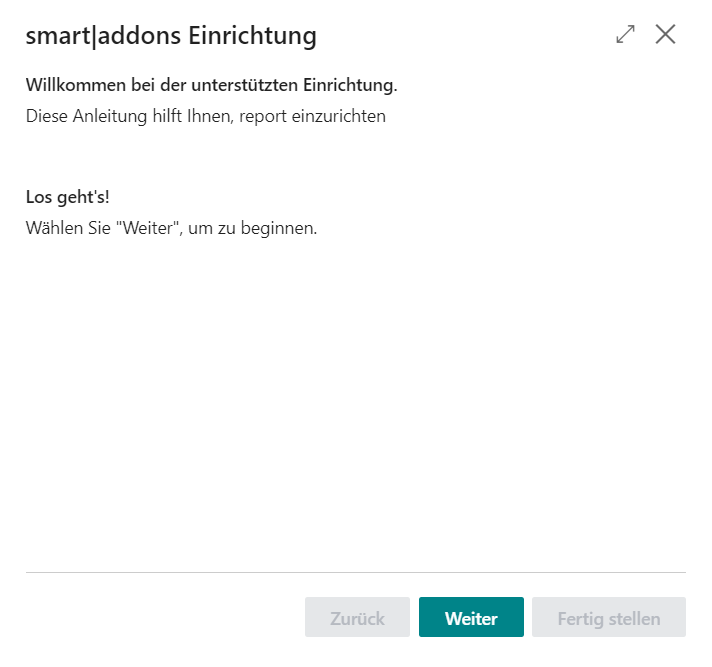
Task: Click the Weiter button
Action: click(x=471, y=618)
